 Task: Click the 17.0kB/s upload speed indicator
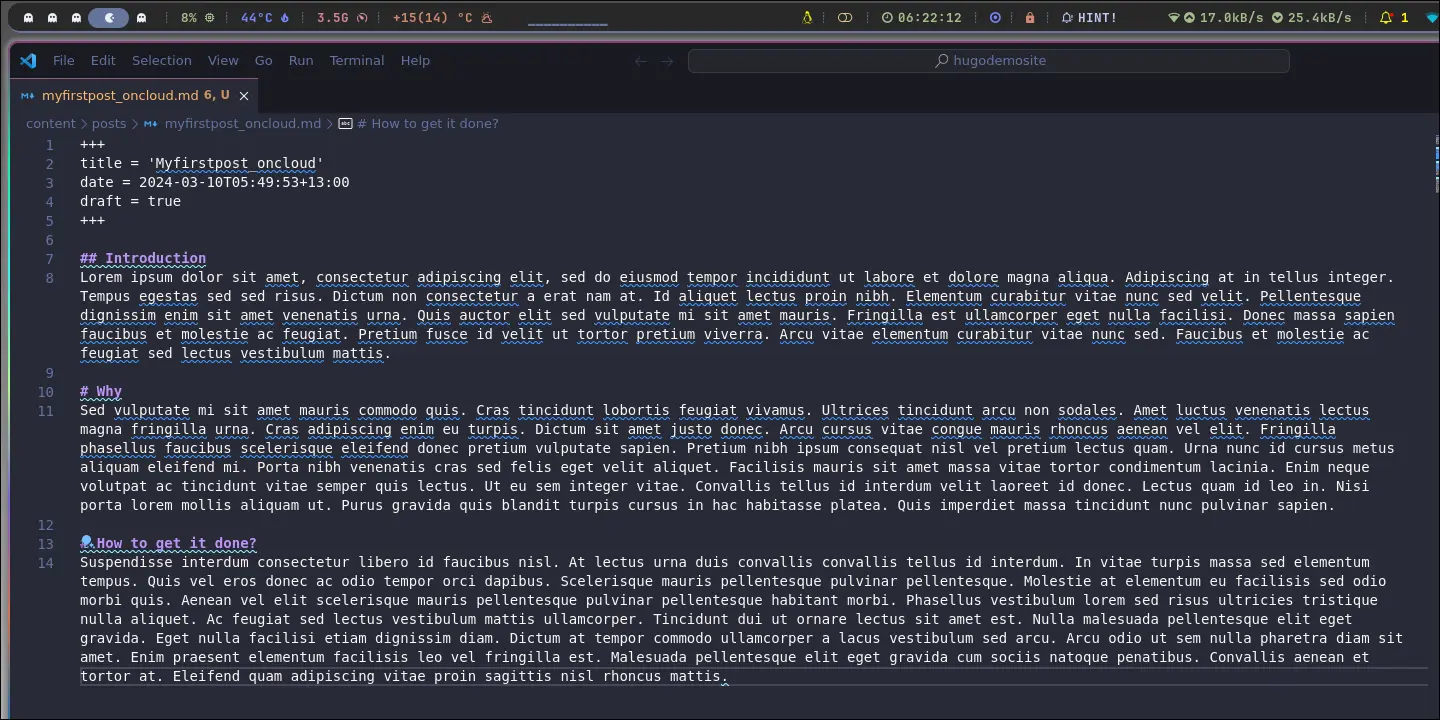point(1224,17)
